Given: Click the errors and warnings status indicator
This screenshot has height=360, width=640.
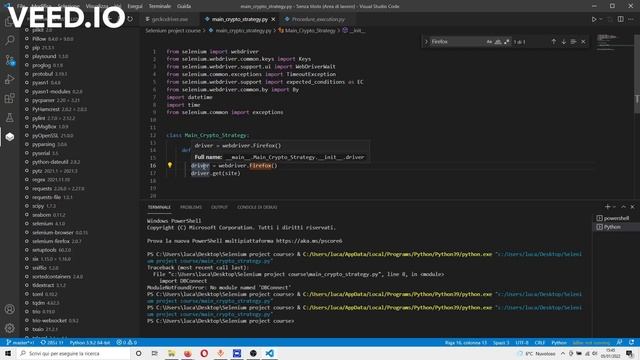Looking at the screenshot, I should 127,342.
